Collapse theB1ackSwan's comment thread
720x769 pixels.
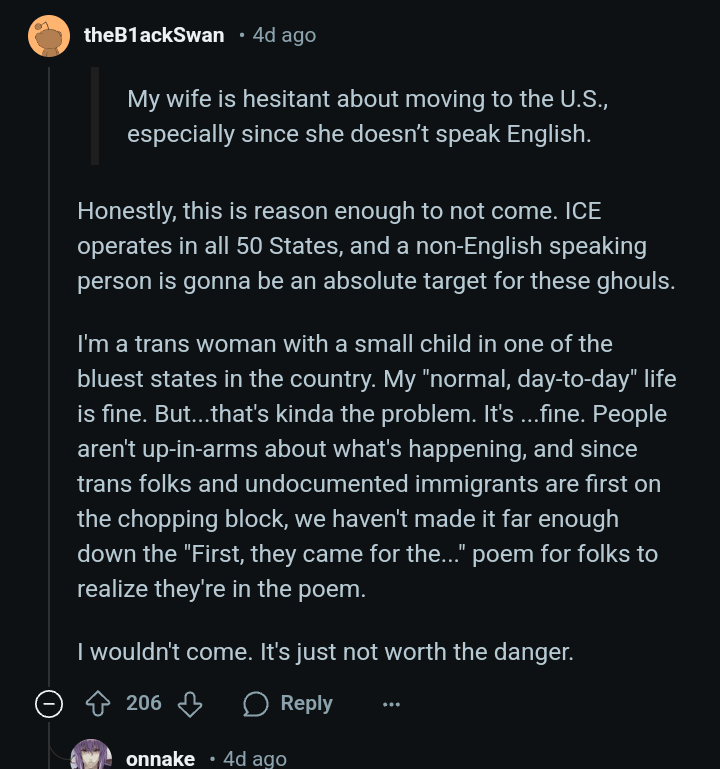point(47,704)
